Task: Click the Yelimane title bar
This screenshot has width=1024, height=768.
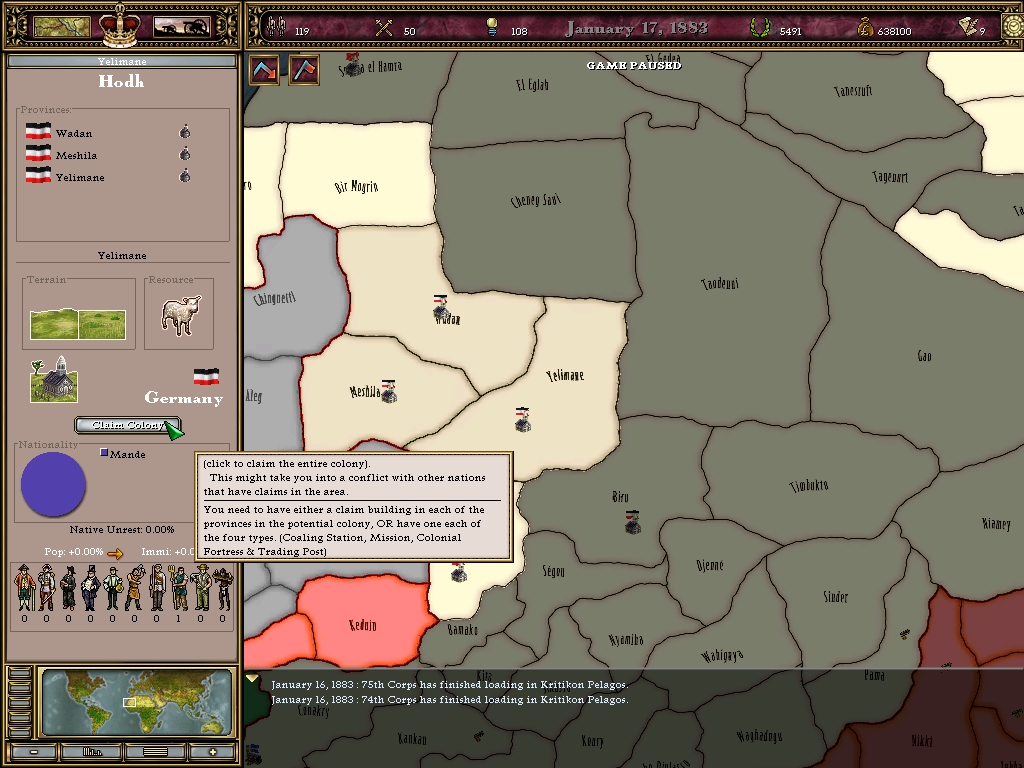Action: point(122,61)
